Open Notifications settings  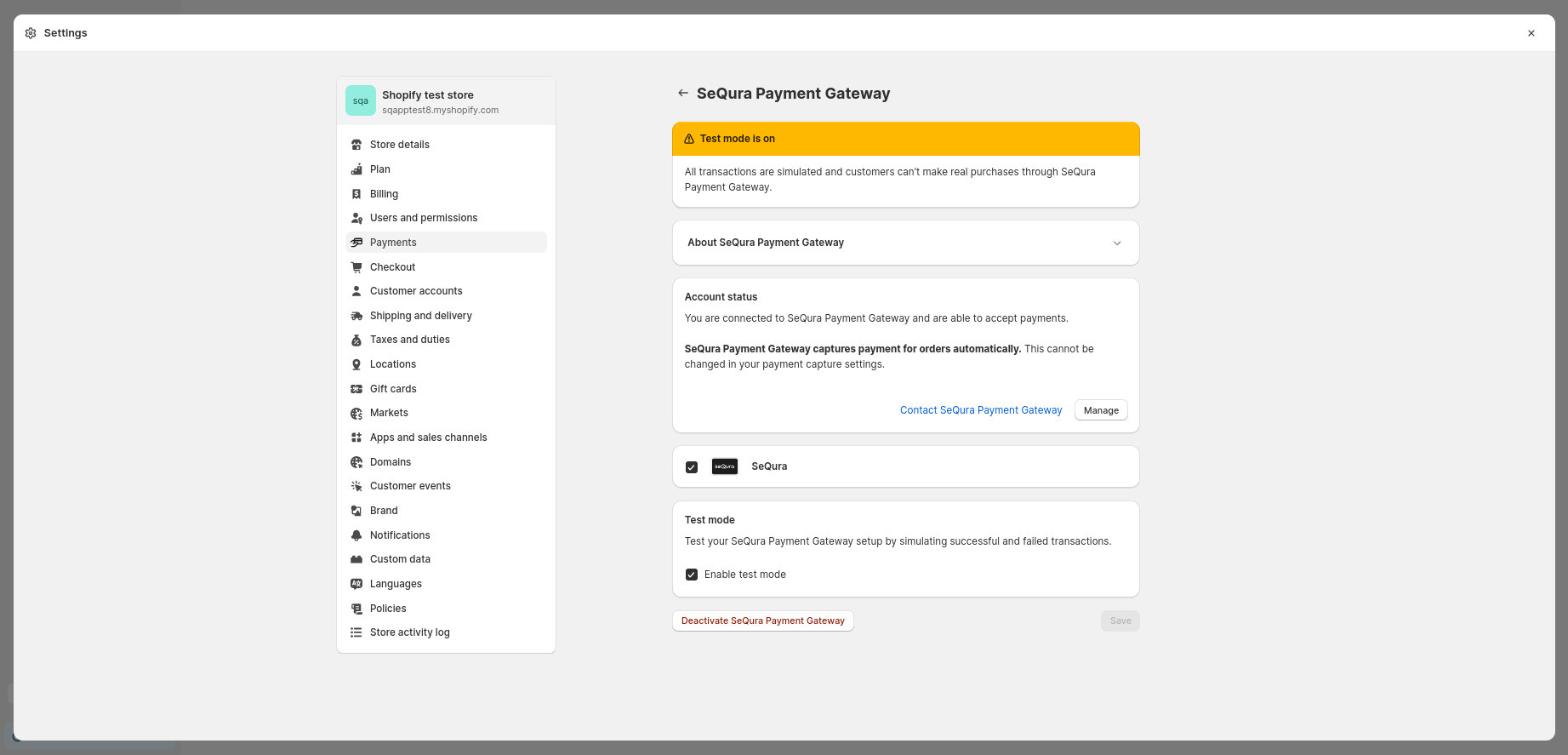tap(446, 535)
